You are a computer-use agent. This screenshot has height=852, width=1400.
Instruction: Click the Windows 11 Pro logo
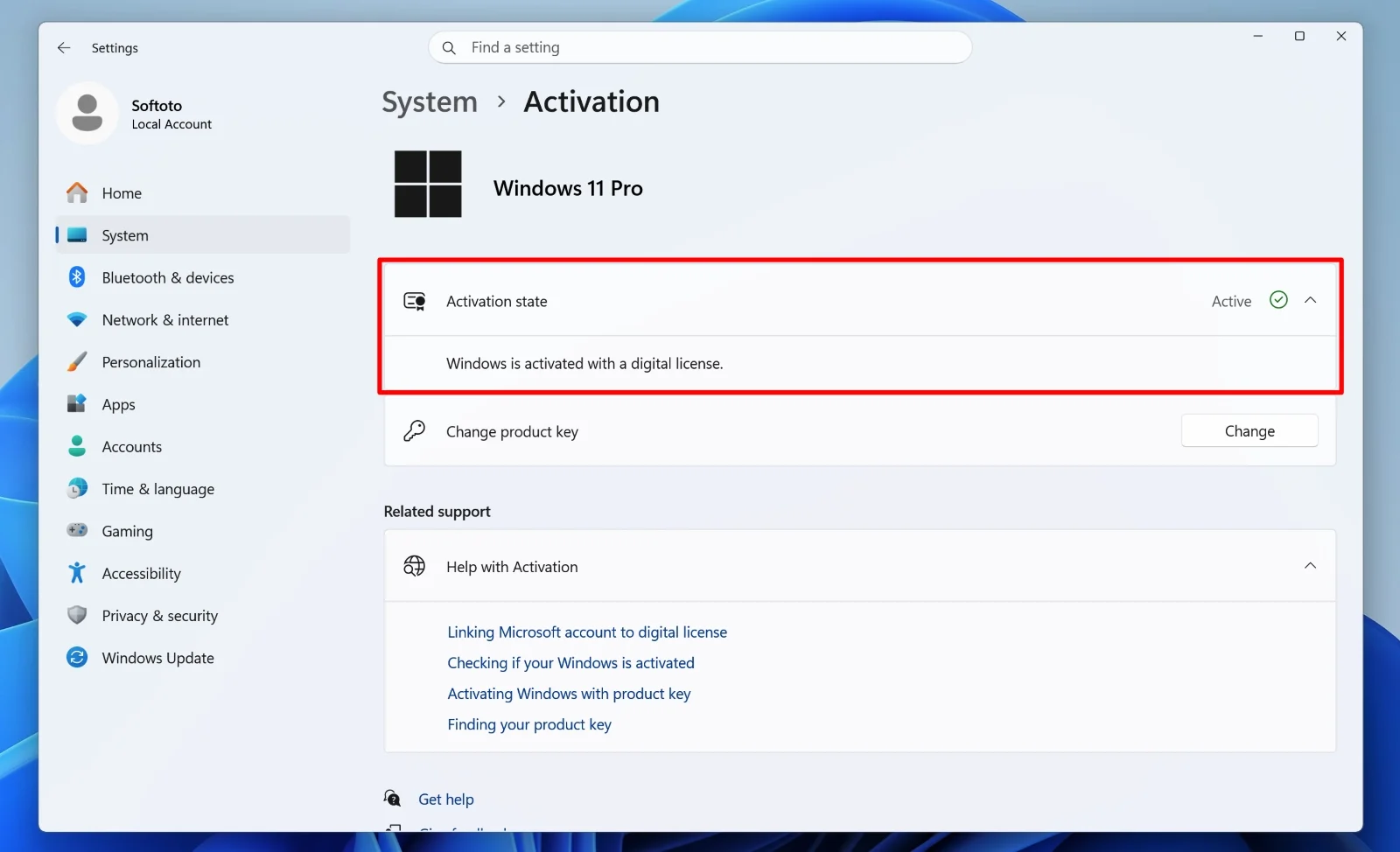428,184
